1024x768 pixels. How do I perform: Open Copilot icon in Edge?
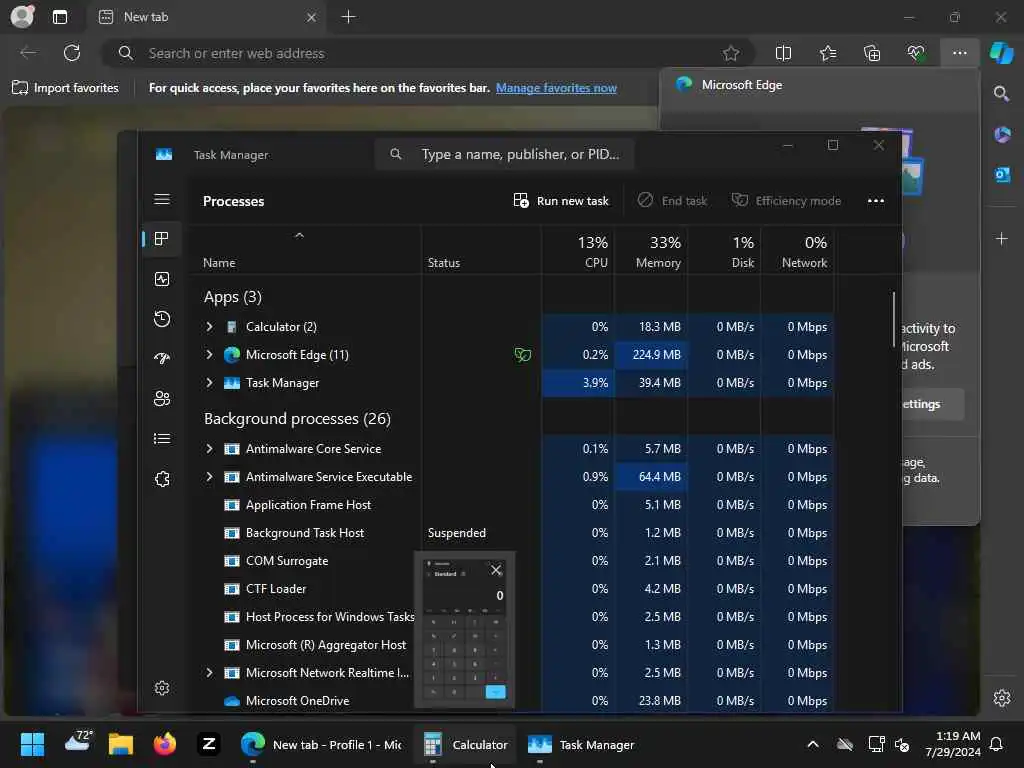coord(1001,52)
